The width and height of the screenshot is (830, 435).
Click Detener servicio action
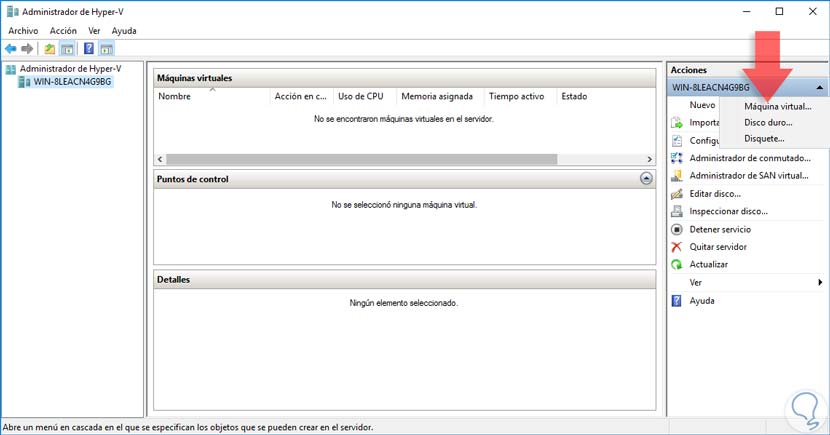pyautogui.click(x=720, y=229)
